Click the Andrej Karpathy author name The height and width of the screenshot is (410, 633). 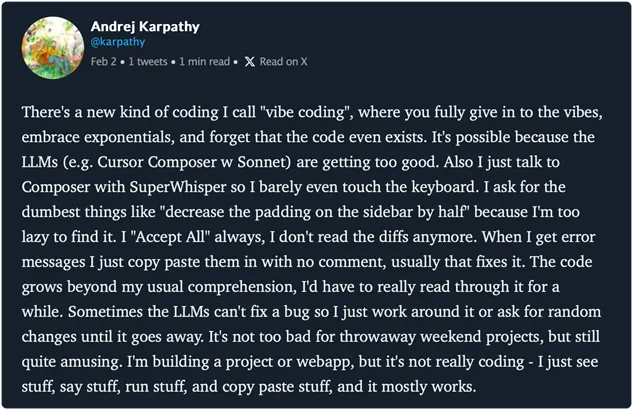click(145, 27)
